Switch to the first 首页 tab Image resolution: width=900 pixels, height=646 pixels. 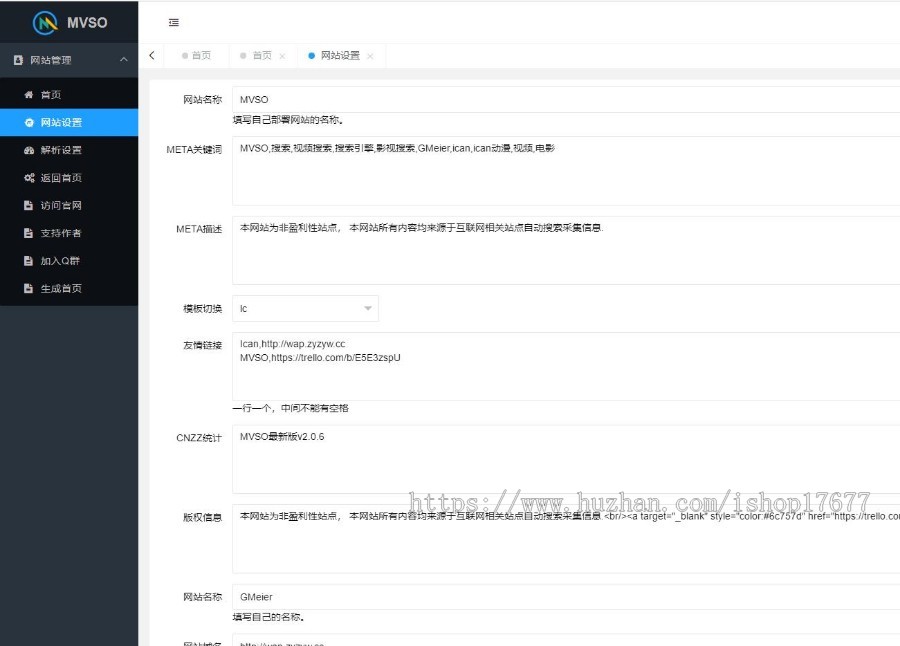pos(196,56)
